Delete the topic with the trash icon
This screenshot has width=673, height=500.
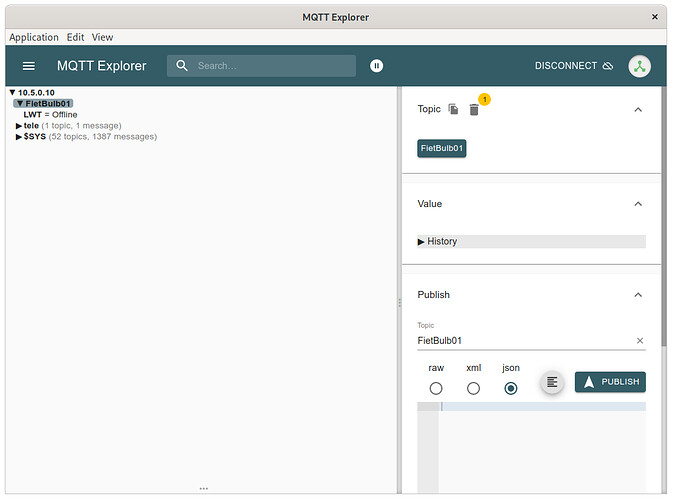pyautogui.click(x=474, y=110)
